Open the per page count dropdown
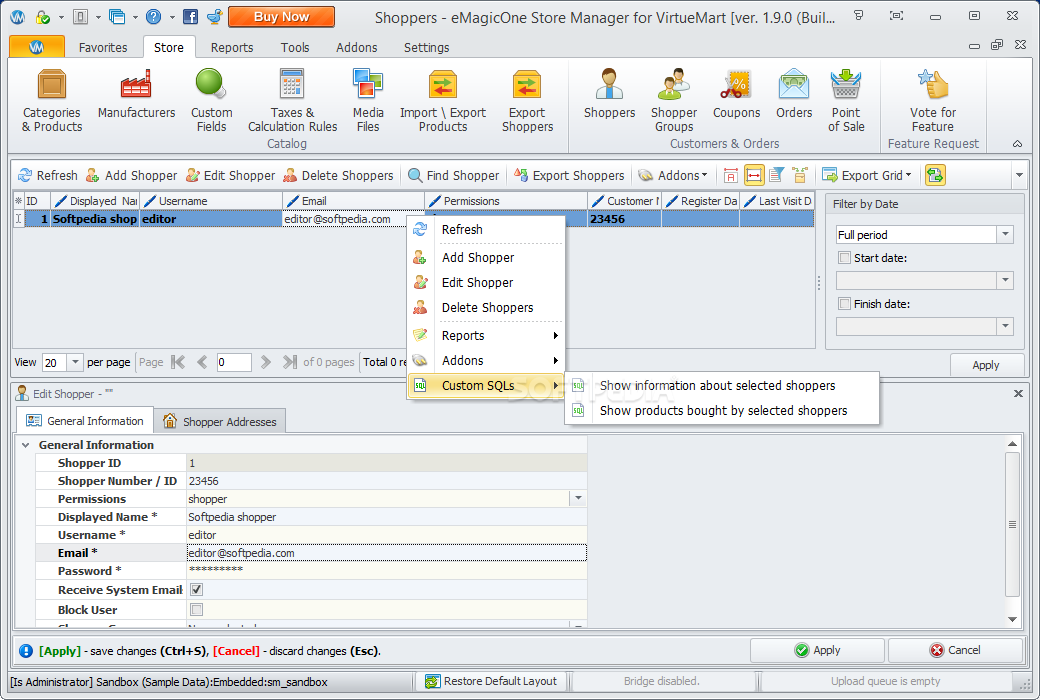 (75, 362)
